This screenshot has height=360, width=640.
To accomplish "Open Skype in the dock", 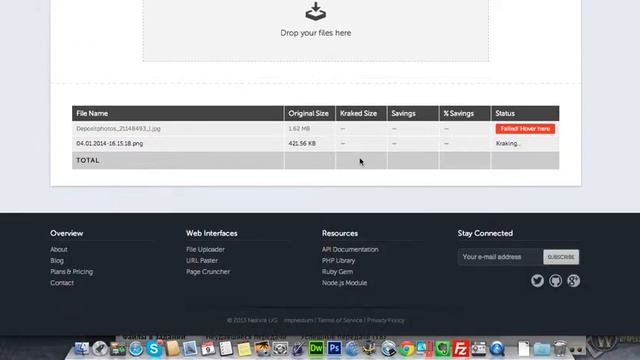I will tap(154, 349).
